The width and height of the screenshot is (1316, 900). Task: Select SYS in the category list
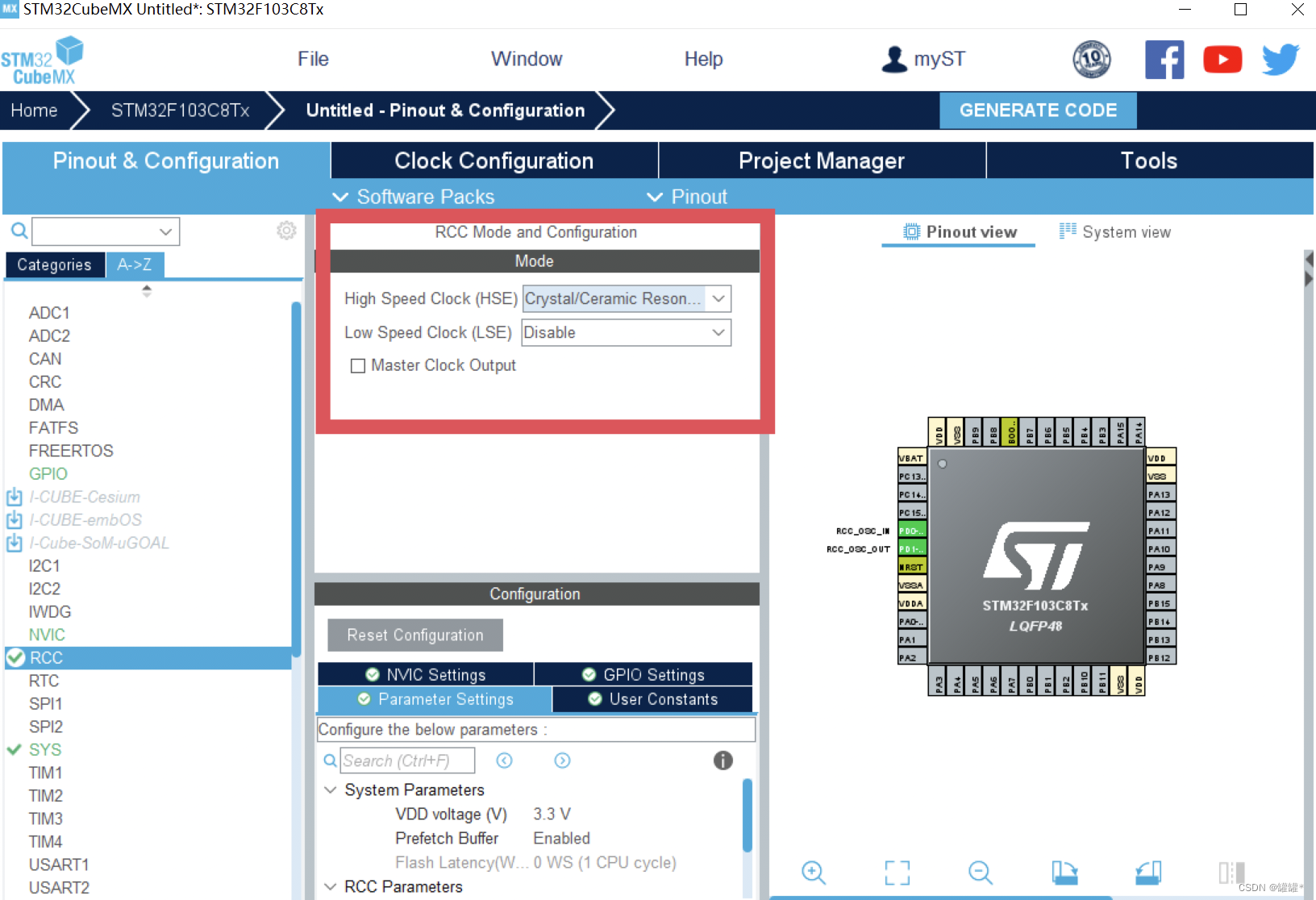45,749
